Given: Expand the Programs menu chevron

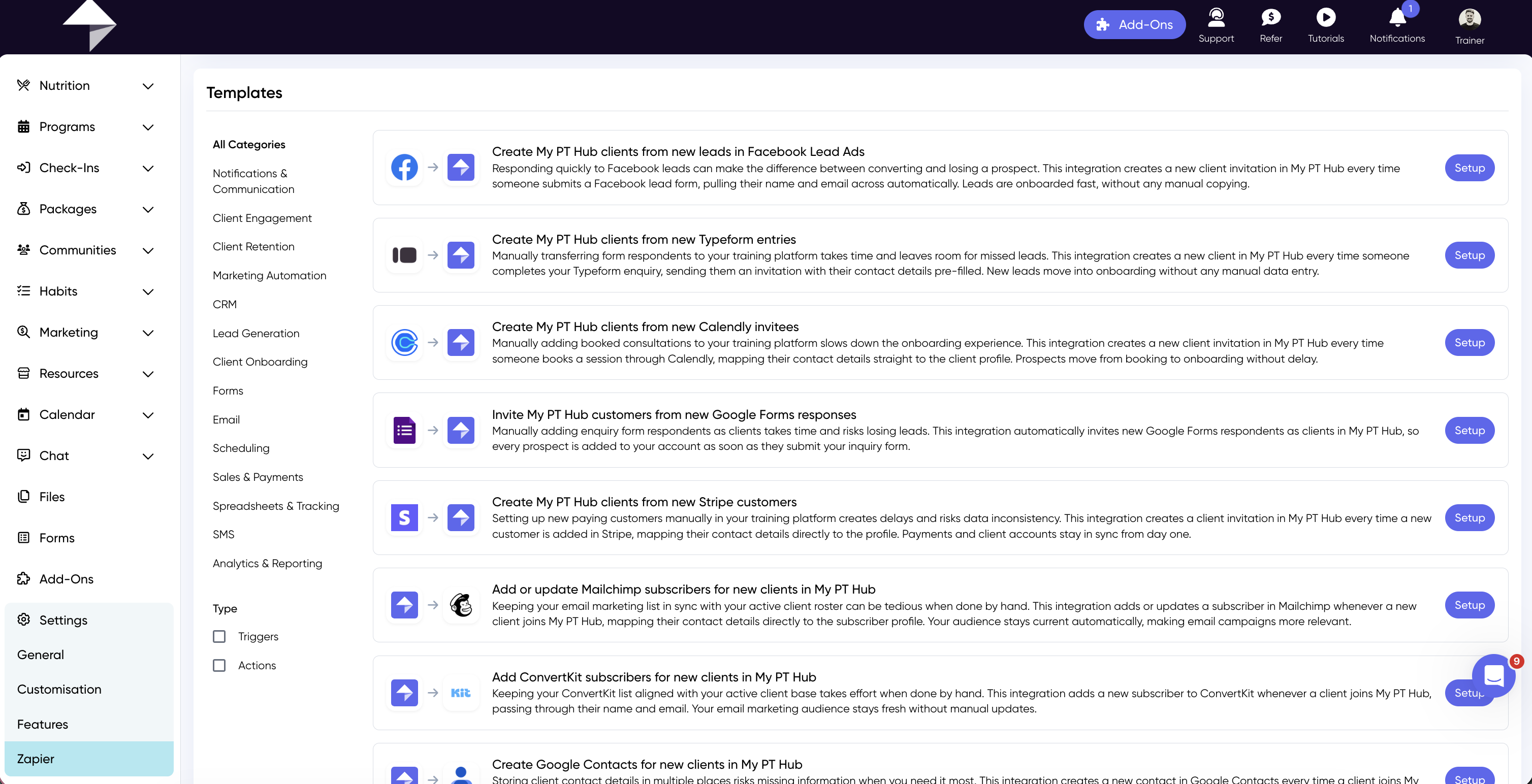Looking at the screenshot, I should point(148,127).
